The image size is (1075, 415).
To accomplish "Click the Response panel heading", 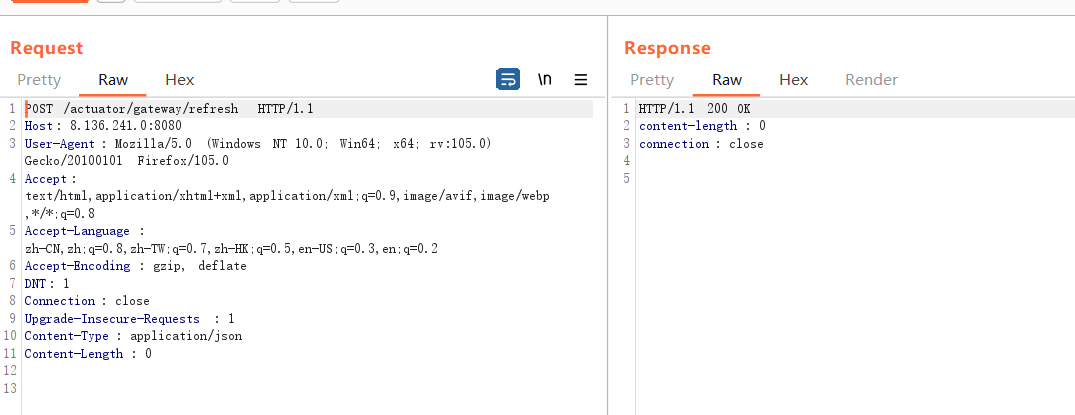I will 667,48.
